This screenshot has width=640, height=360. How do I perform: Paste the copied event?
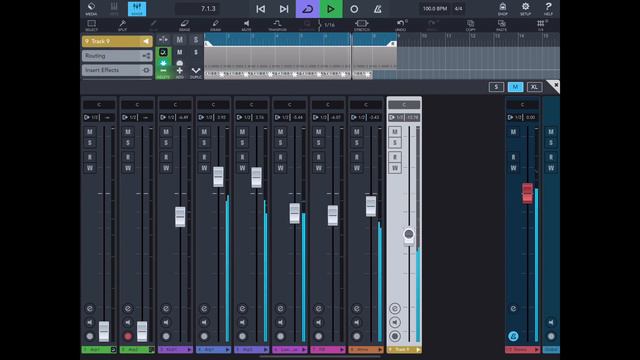click(x=501, y=25)
